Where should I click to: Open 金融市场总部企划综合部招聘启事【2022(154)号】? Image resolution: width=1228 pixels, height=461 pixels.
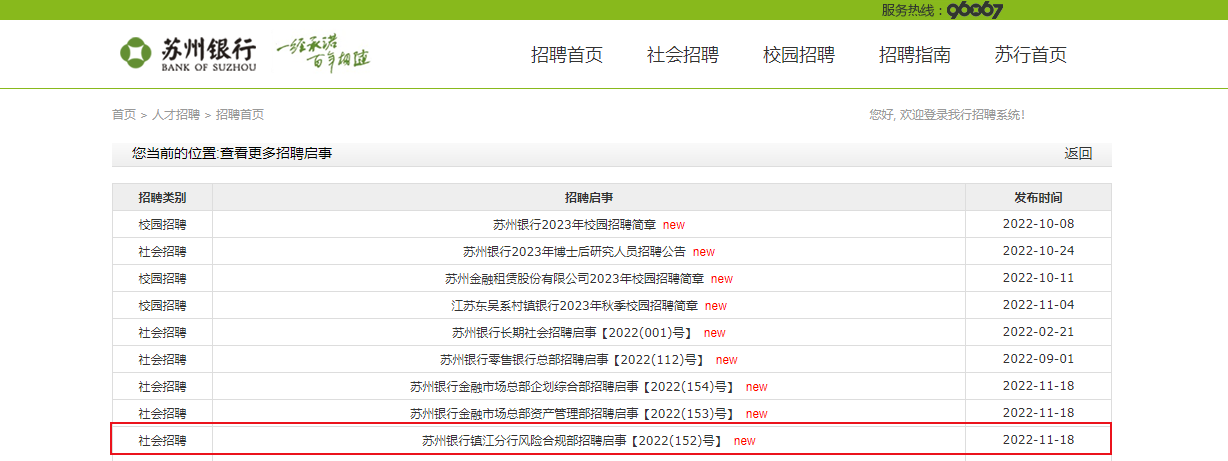click(x=574, y=386)
